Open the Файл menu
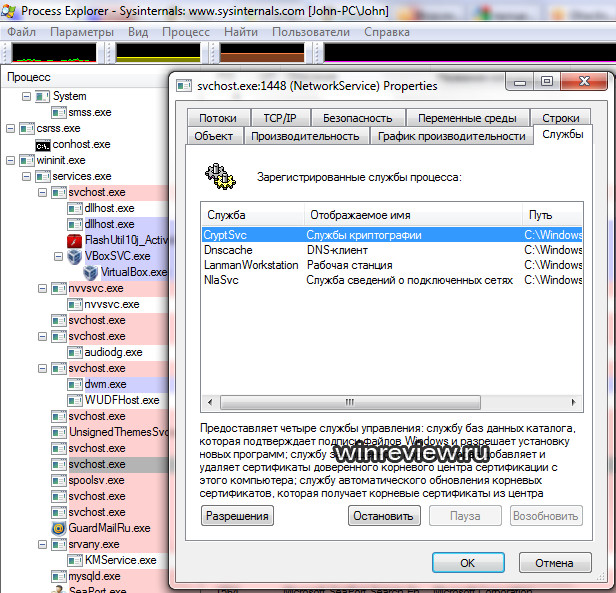 click(22, 32)
